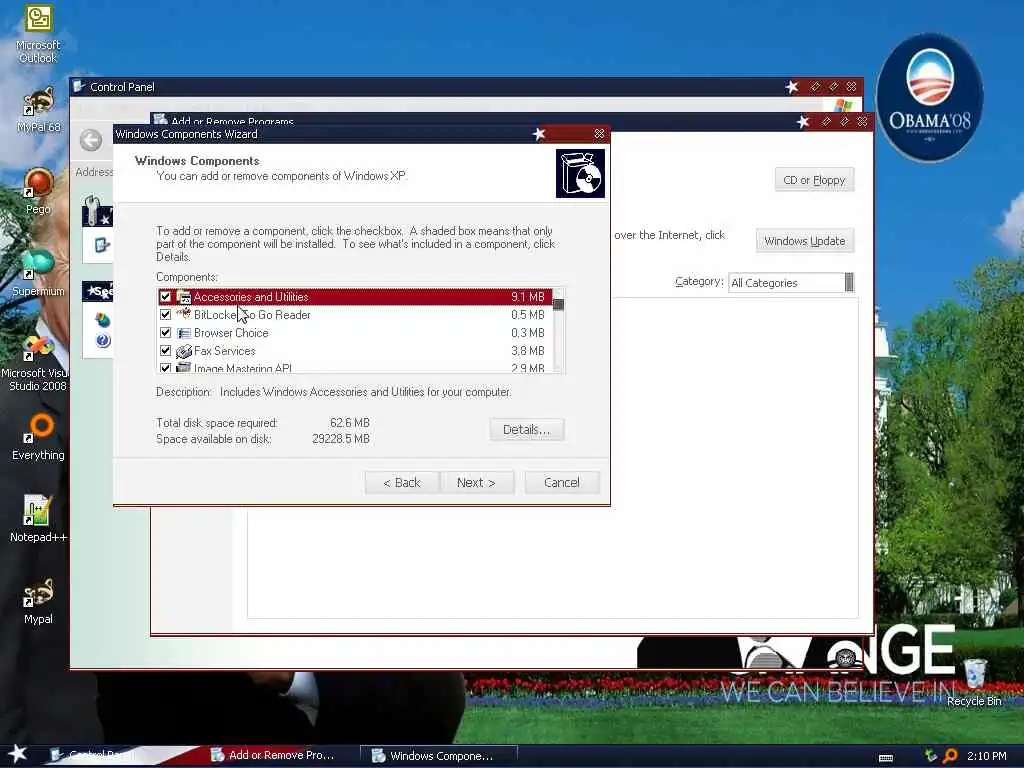Screen dimensions: 1024x768
Task: Click the Next button in the wizard
Action: [477, 483]
